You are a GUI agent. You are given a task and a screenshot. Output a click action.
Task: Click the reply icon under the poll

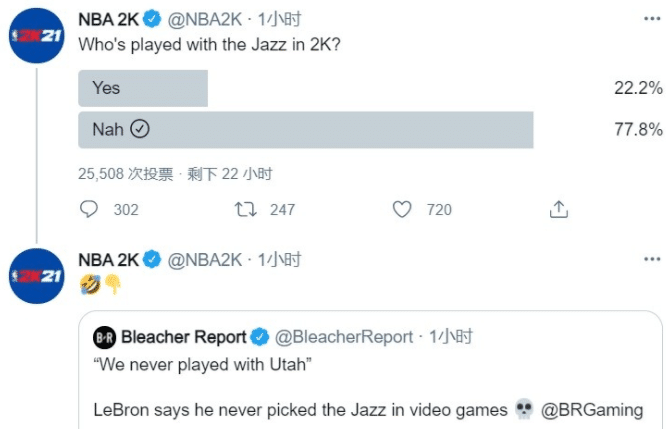[x=90, y=209]
